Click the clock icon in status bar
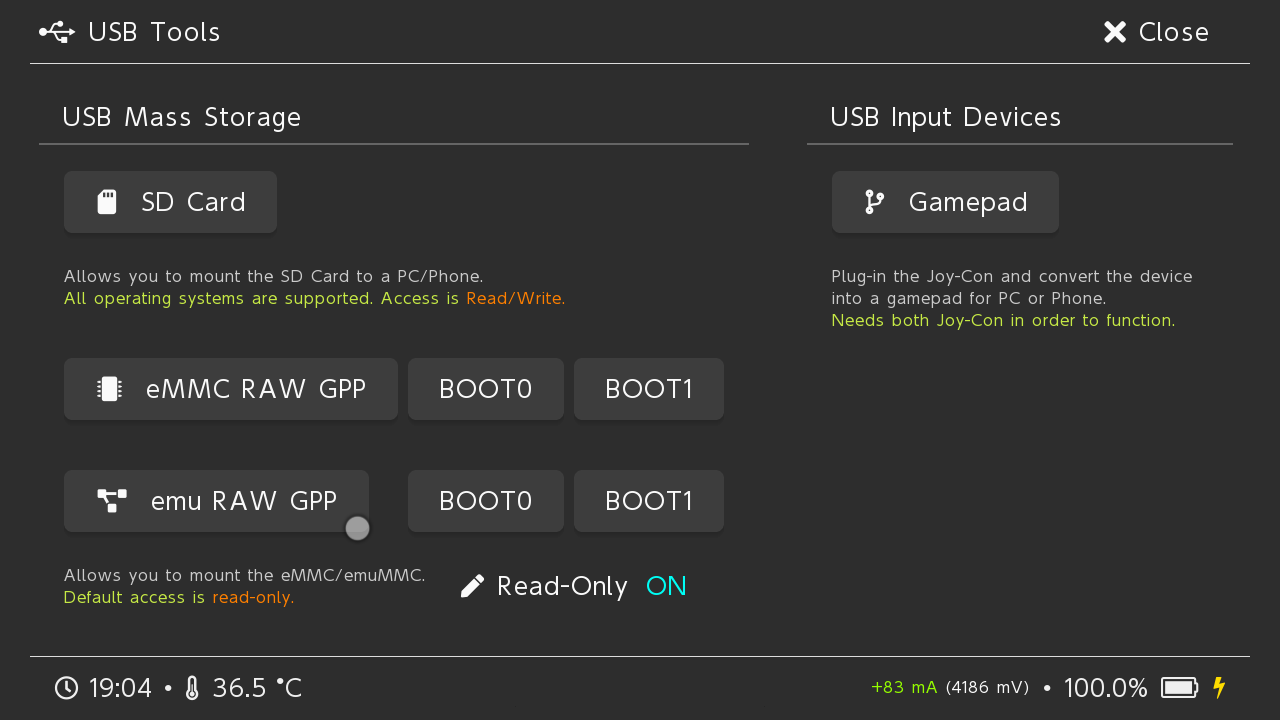 click(x=66, y=688)
